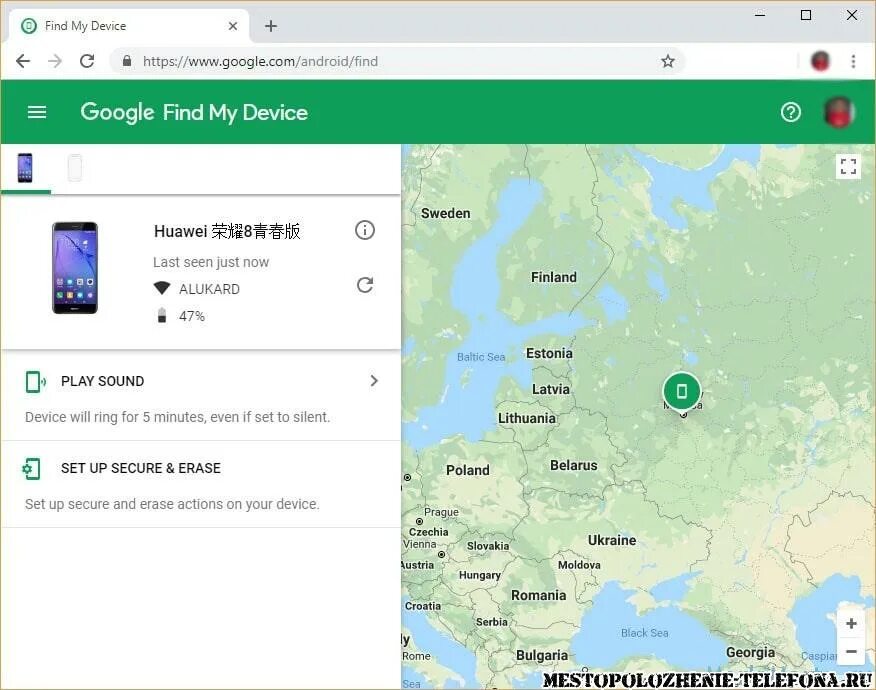Click Estonia label on map
Viewport: 876px width, 690px height.
[549, 353]
